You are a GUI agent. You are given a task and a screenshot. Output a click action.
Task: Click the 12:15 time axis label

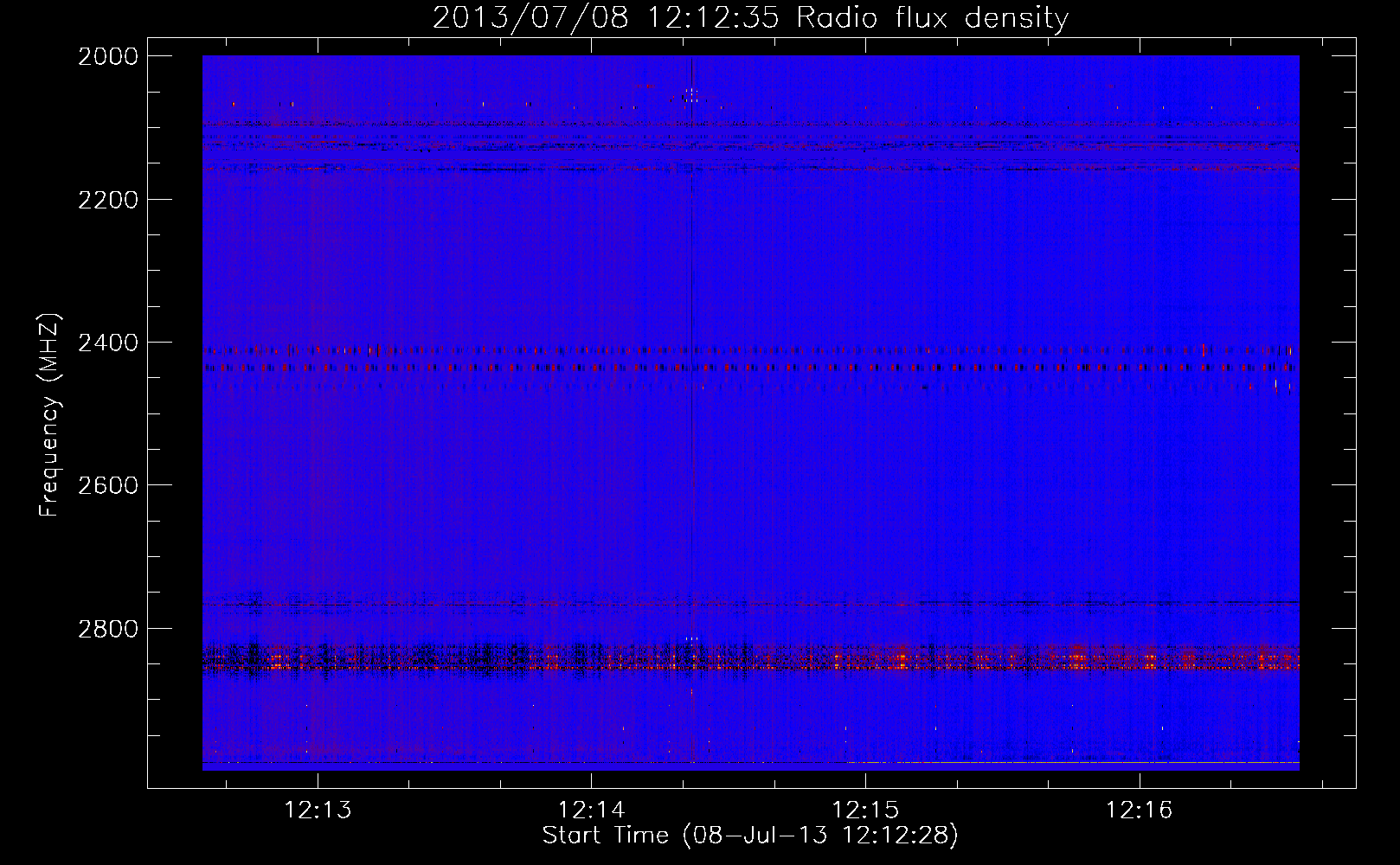tap(865, 810)
